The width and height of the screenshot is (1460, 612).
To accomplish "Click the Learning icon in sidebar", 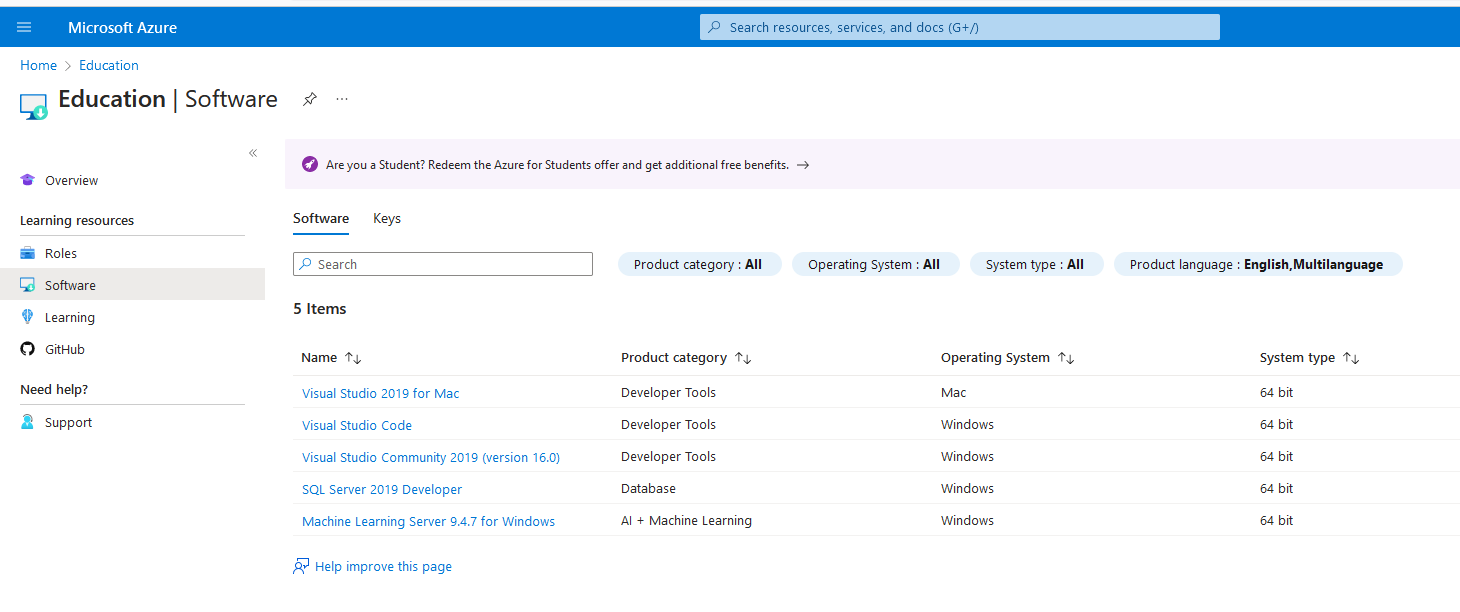I will point(27,318).
